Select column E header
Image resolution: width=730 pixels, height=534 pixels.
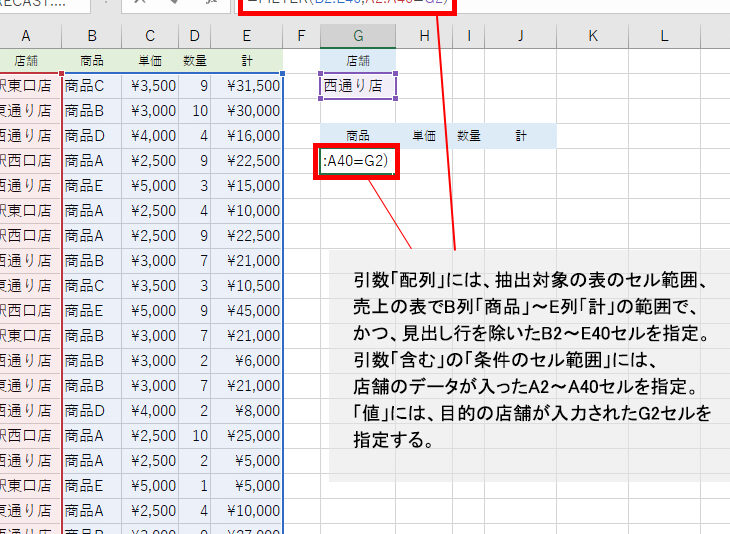(246, 36)
